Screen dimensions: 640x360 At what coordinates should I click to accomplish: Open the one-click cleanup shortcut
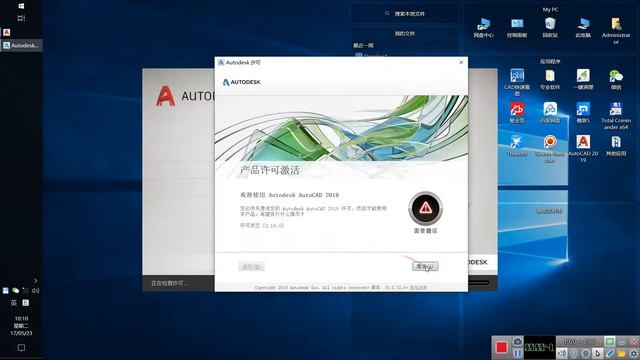coord(583,80)
